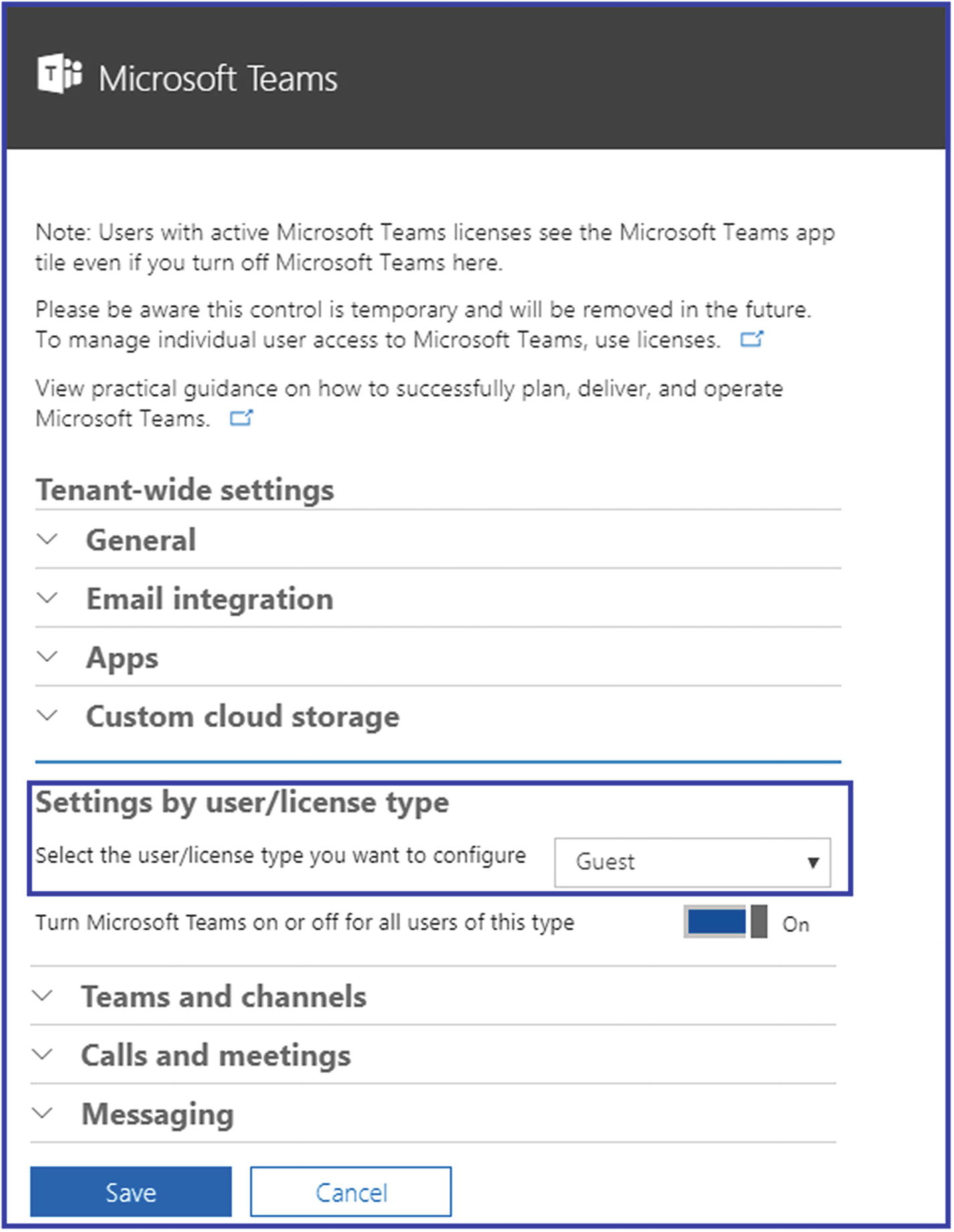Click the chevron icon beside Email integration

[x=47, y=598]
